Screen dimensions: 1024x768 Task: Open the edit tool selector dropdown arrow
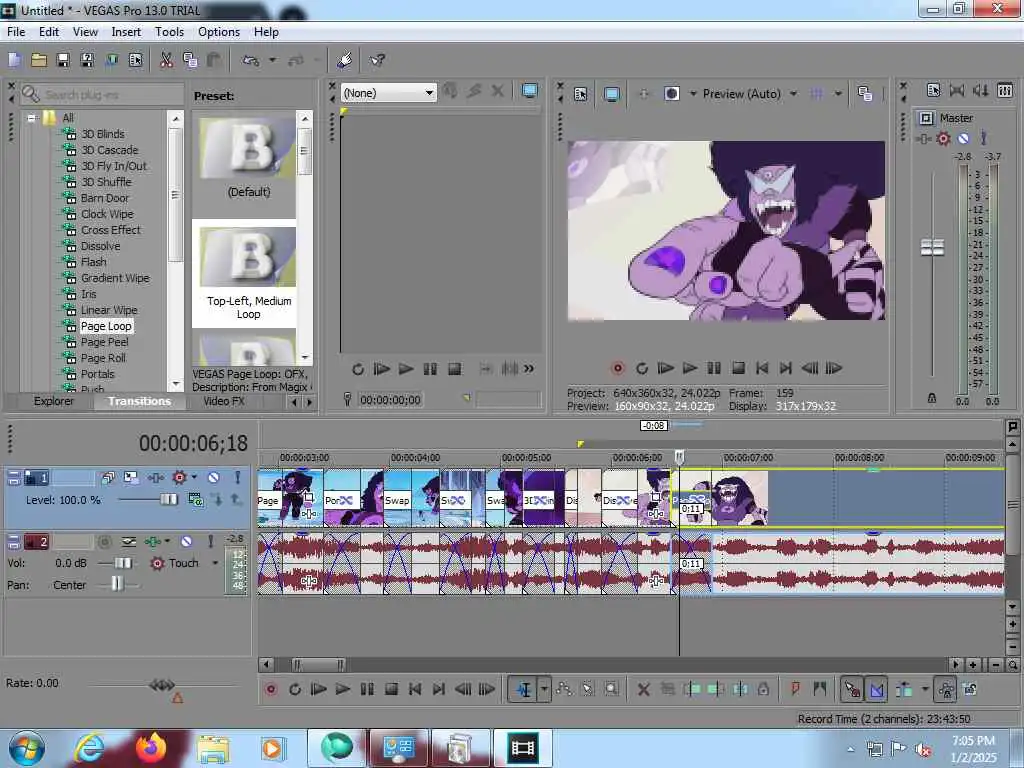[x=544, y=689]
